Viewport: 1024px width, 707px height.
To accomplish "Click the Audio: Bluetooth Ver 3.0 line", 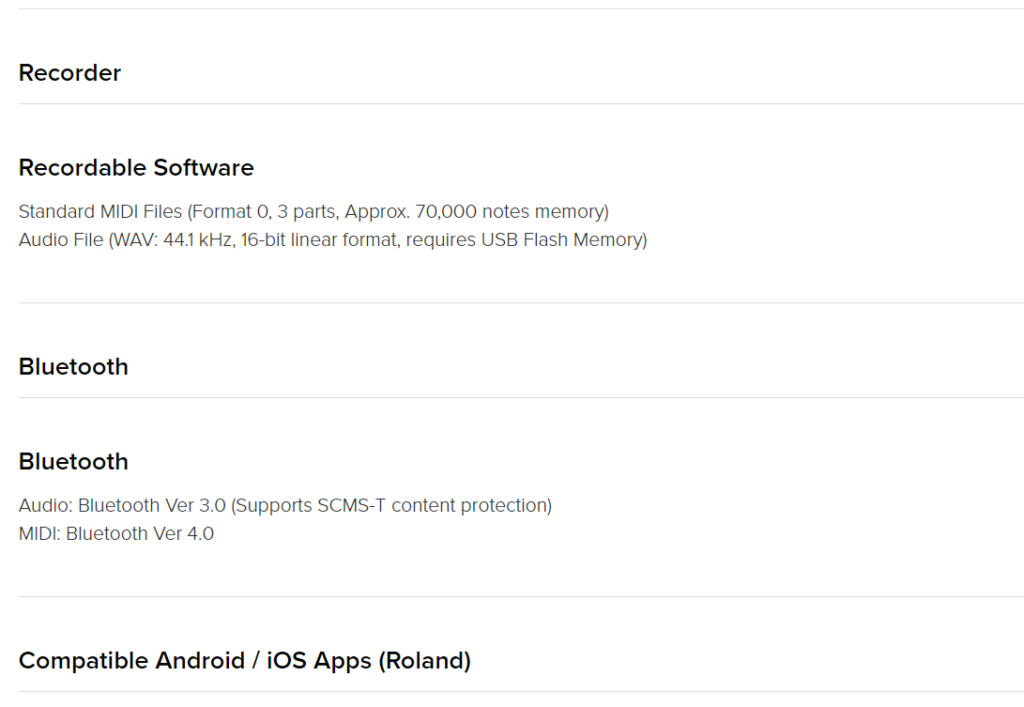I will [285, 505].
